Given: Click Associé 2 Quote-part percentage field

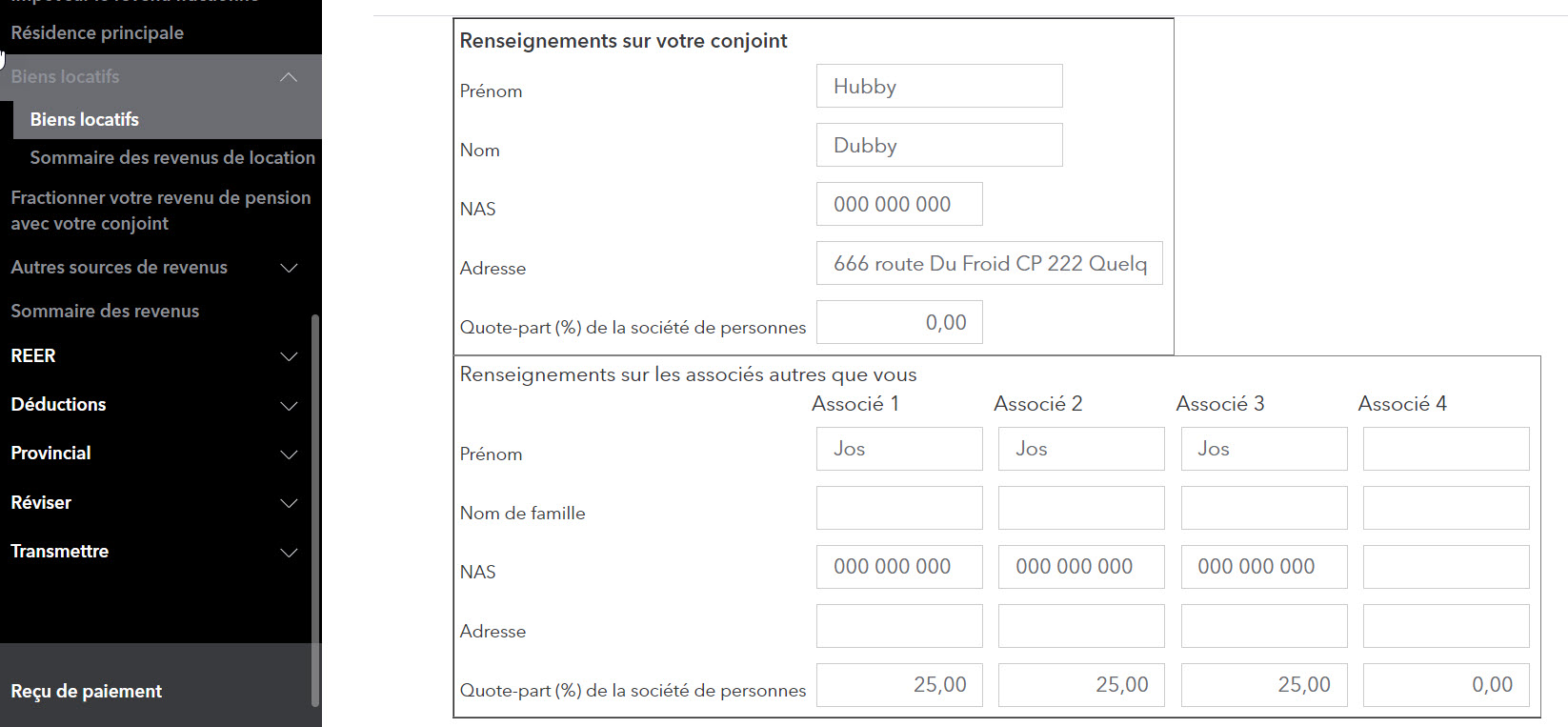Looking at the screenshot, I should [1080, 685].
